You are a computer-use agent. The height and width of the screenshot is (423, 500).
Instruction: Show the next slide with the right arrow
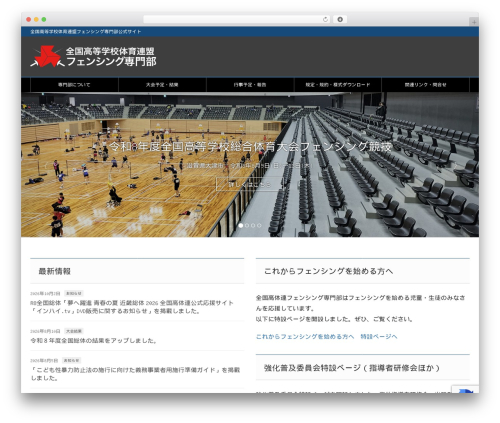click(455, 165)
